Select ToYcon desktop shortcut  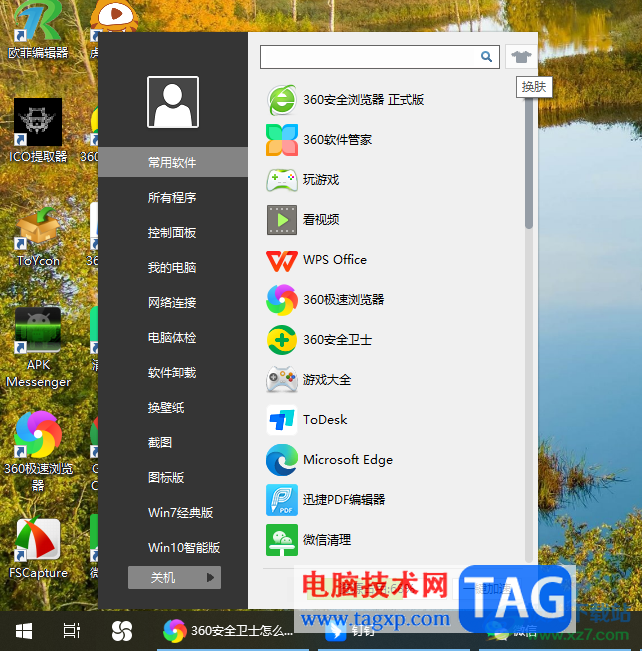point(38,237)
